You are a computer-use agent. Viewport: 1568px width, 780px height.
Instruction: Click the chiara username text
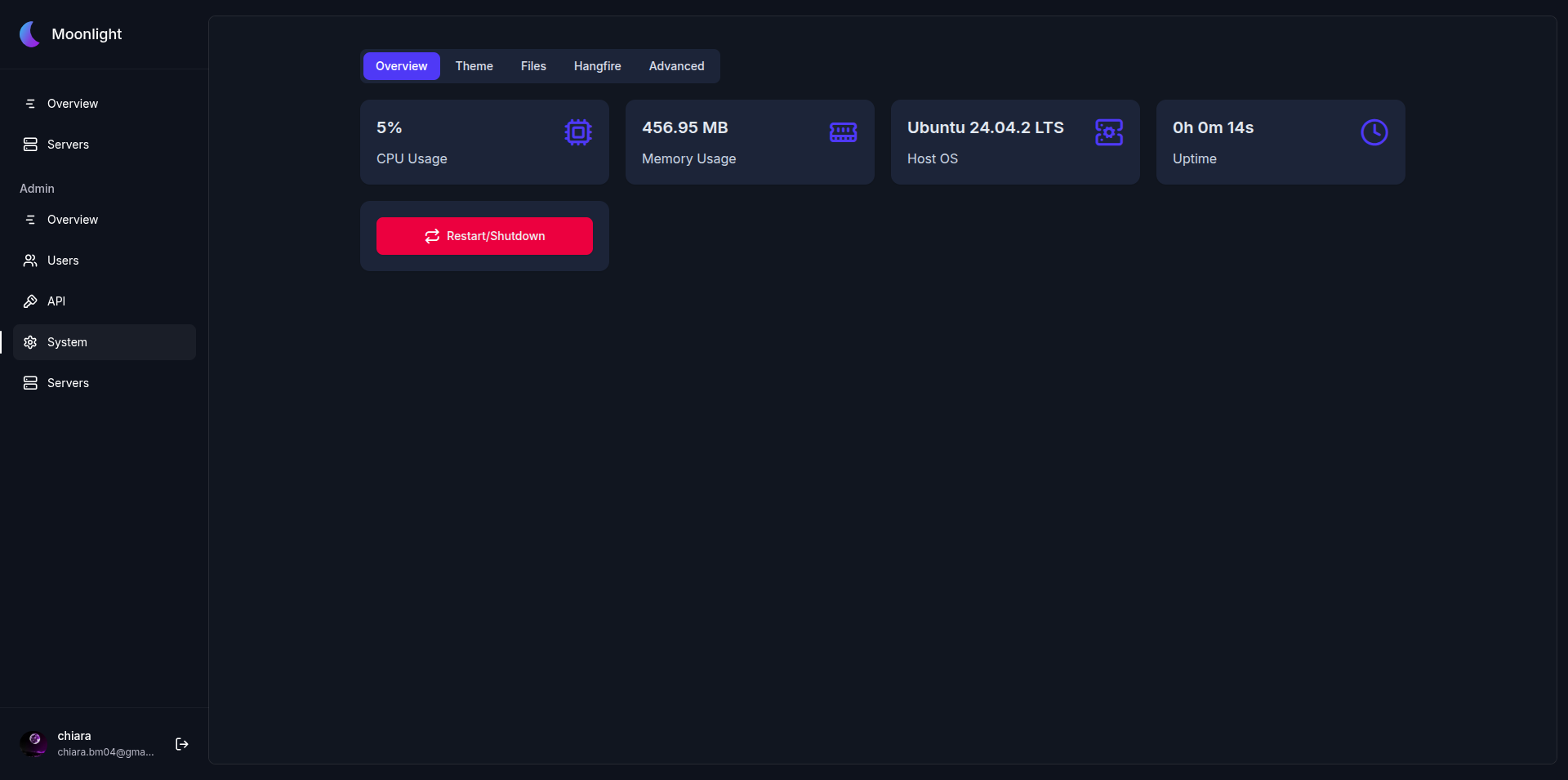point(74,736)
